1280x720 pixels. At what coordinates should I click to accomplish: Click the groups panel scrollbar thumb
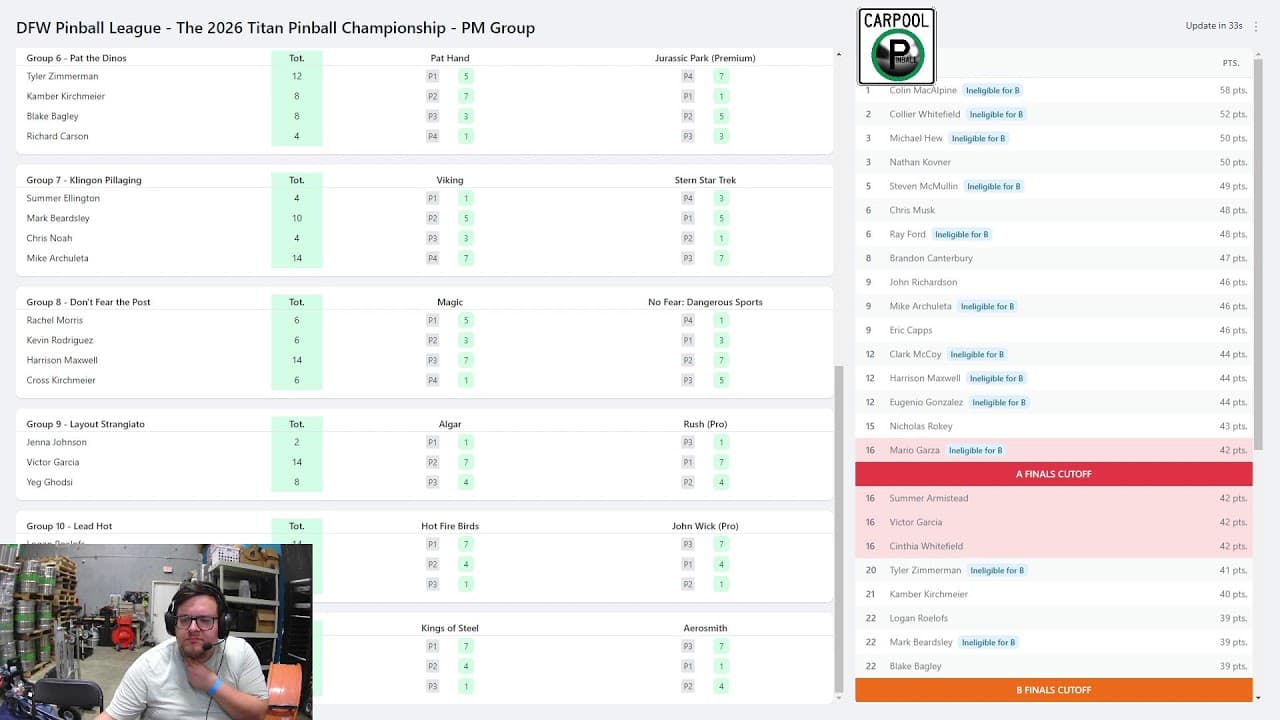point(838,527)
